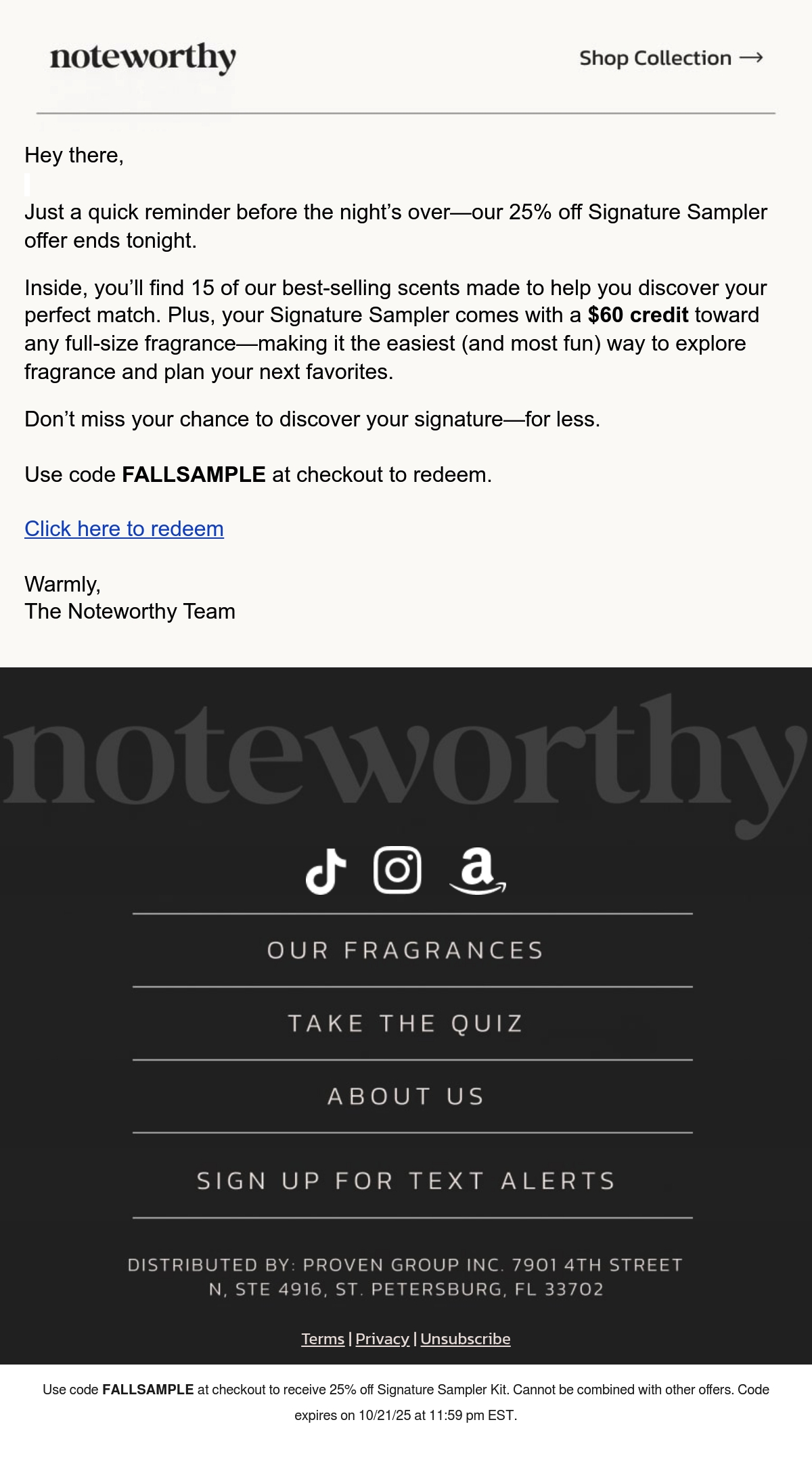This screenshot has height=1462, width=812.
Task: Click the noteworthy logo in header
Action: [143, 59]
